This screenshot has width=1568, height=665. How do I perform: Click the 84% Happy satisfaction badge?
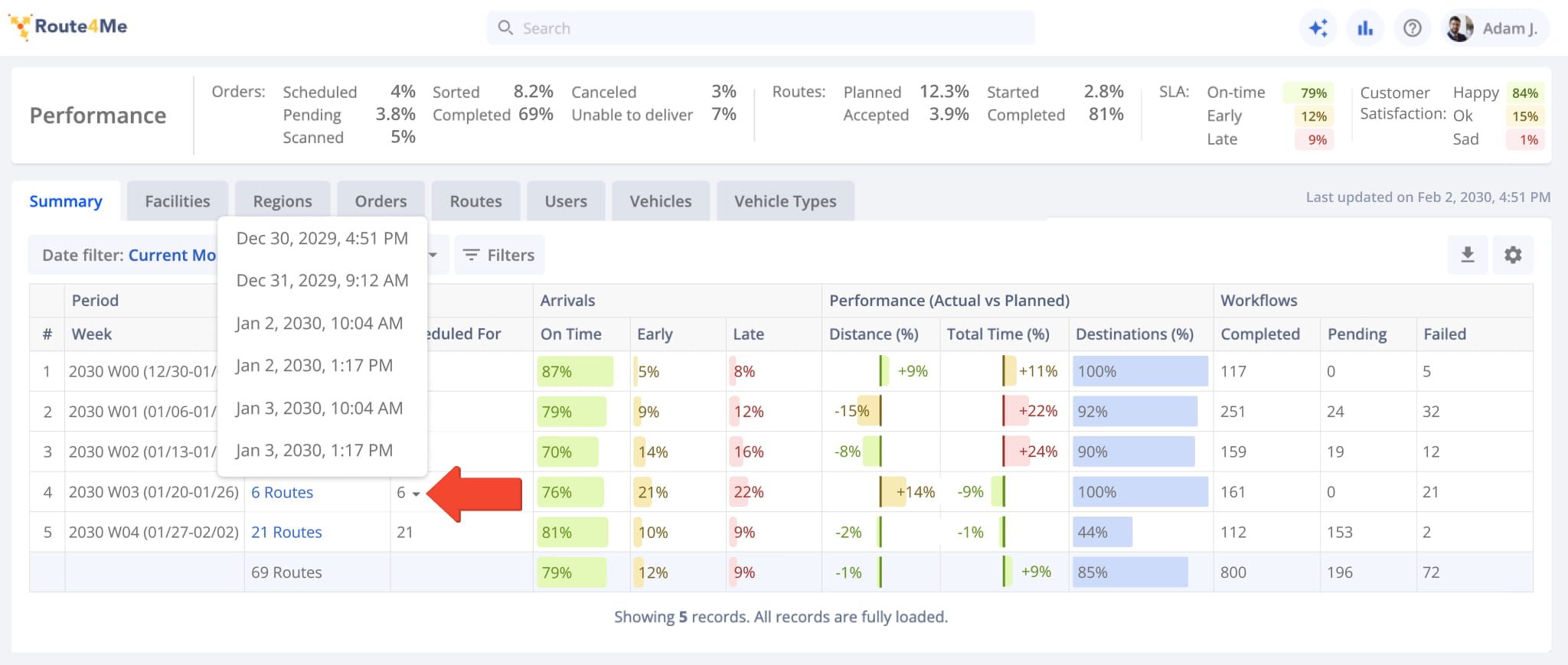[x=1525, y=93]
